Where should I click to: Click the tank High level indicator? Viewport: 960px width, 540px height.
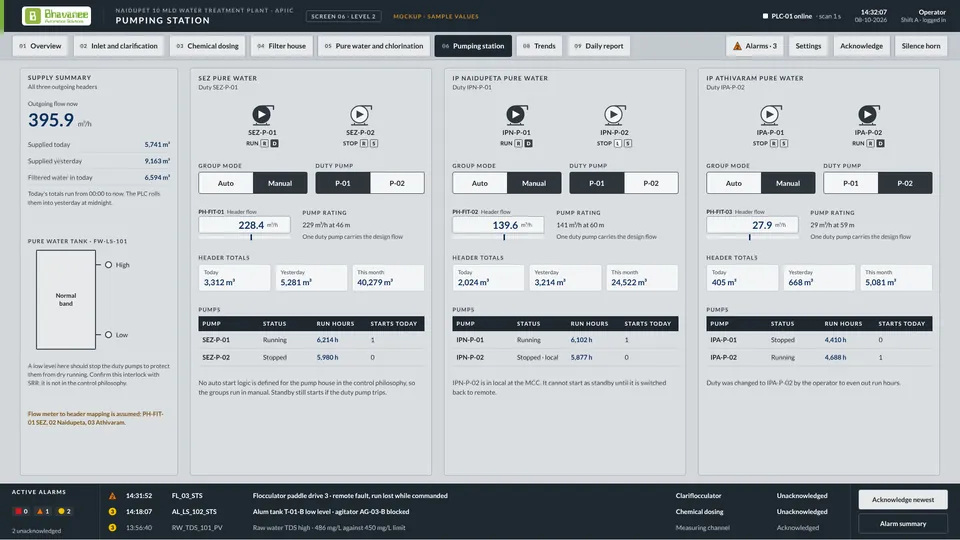coord(108,265)
